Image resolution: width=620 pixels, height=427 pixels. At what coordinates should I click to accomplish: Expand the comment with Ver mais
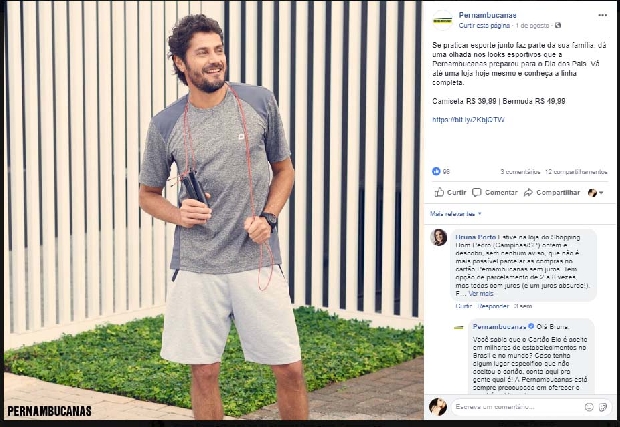[481, 294]
